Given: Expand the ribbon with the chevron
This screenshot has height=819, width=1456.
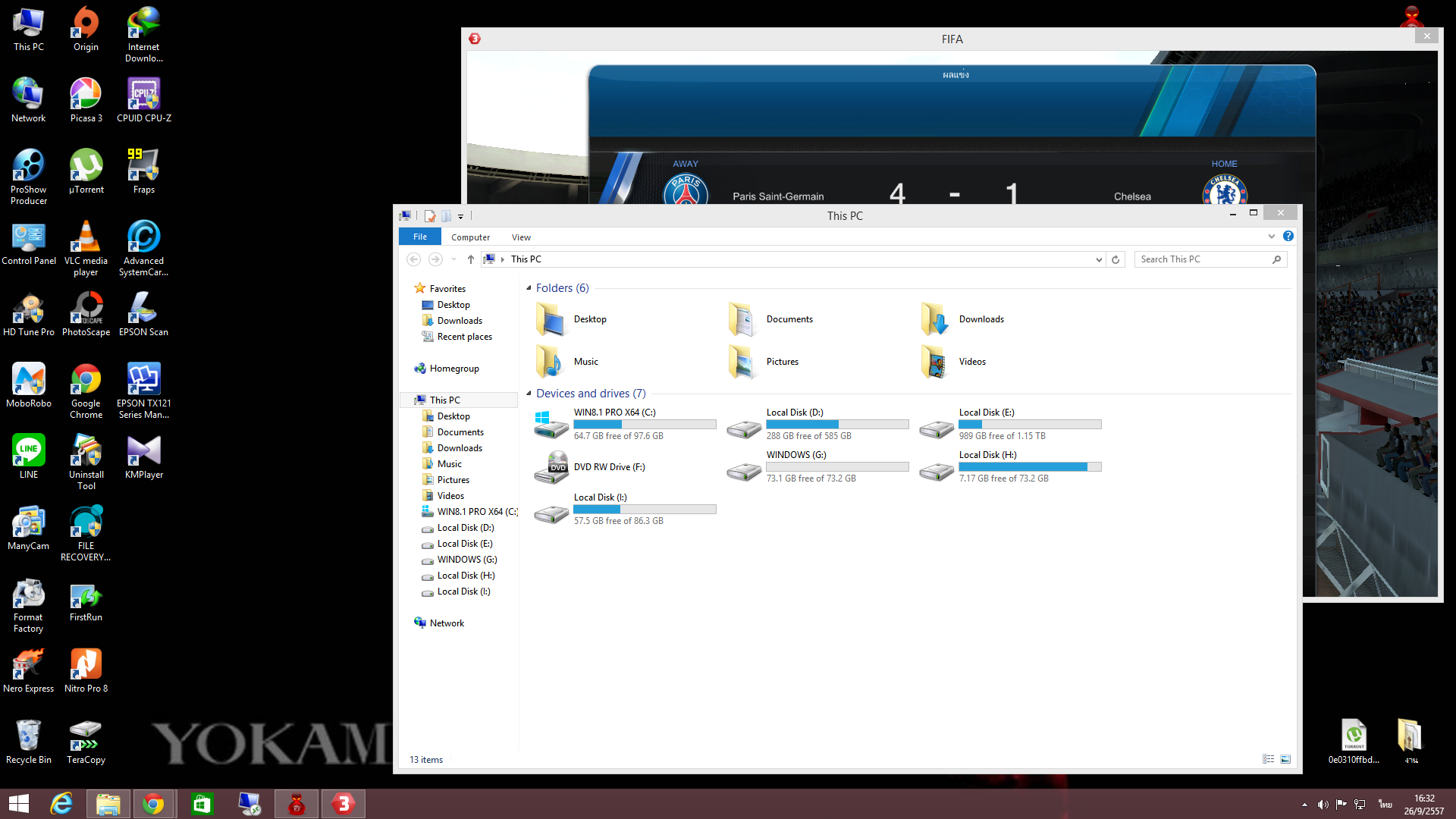Looking at the screenshot, I should pos(1272,237).
